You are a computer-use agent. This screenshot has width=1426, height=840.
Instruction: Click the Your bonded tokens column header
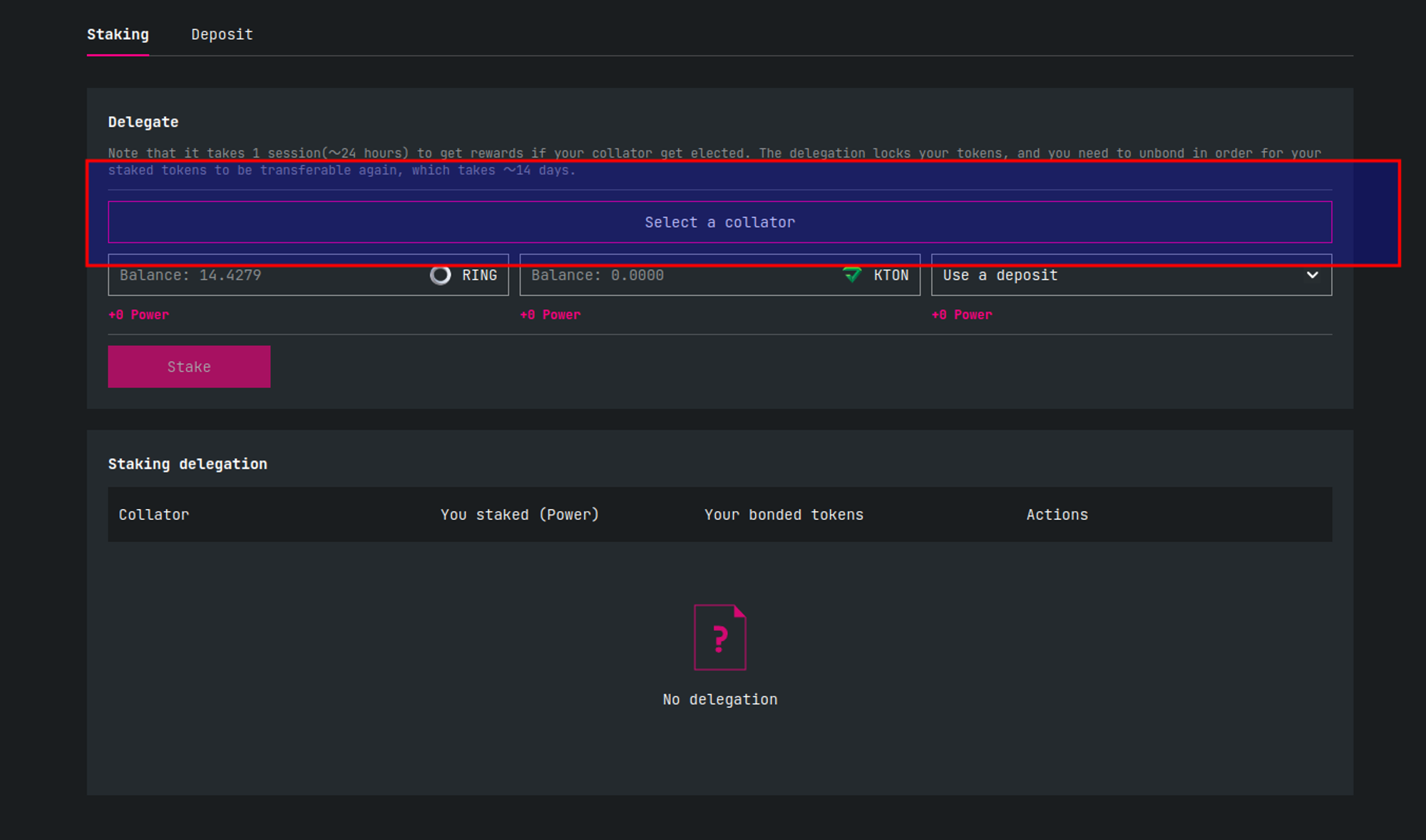(x=784, y=515)
